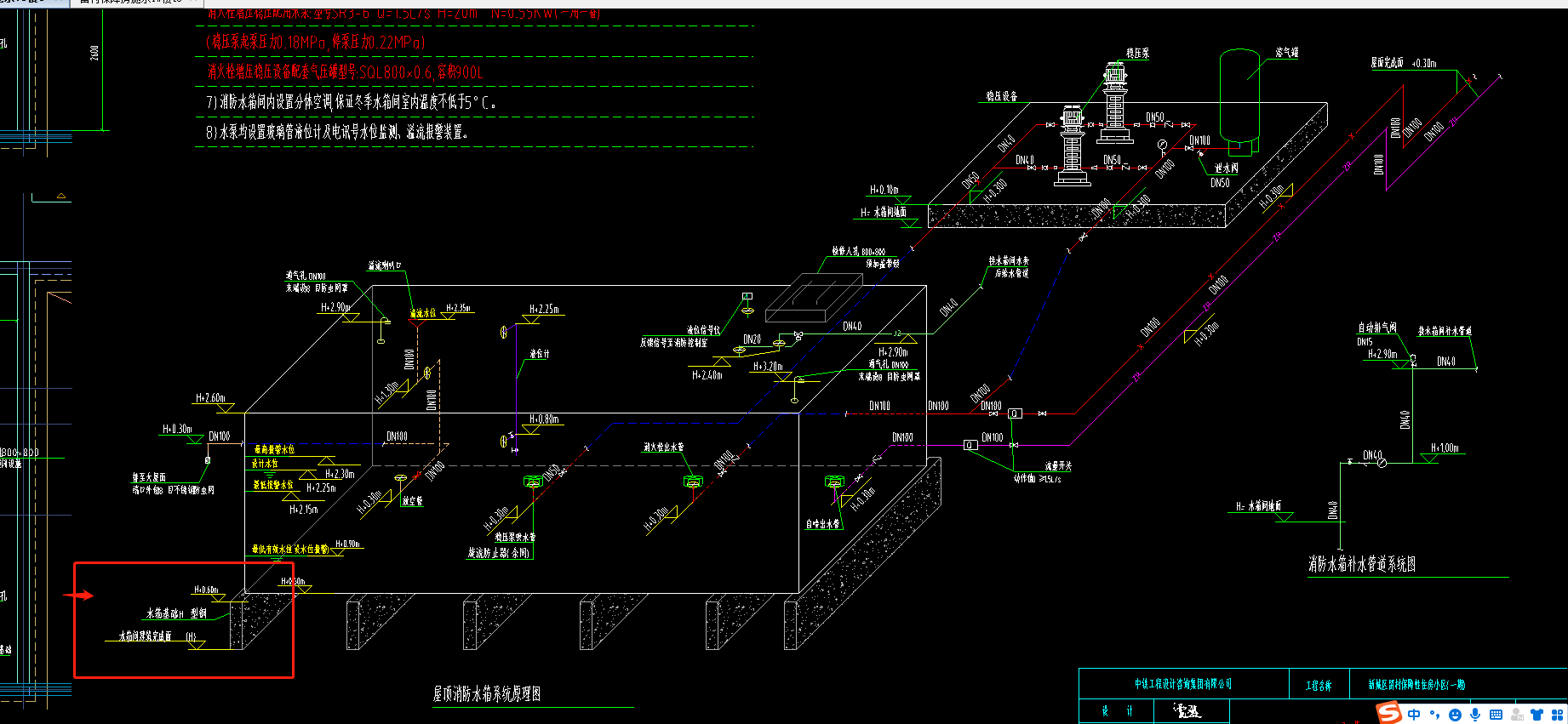The width and height of the screenshot is (1568, 724).
Task: Open the skin shirt icon in Sogou bar
Action: 1537,715
